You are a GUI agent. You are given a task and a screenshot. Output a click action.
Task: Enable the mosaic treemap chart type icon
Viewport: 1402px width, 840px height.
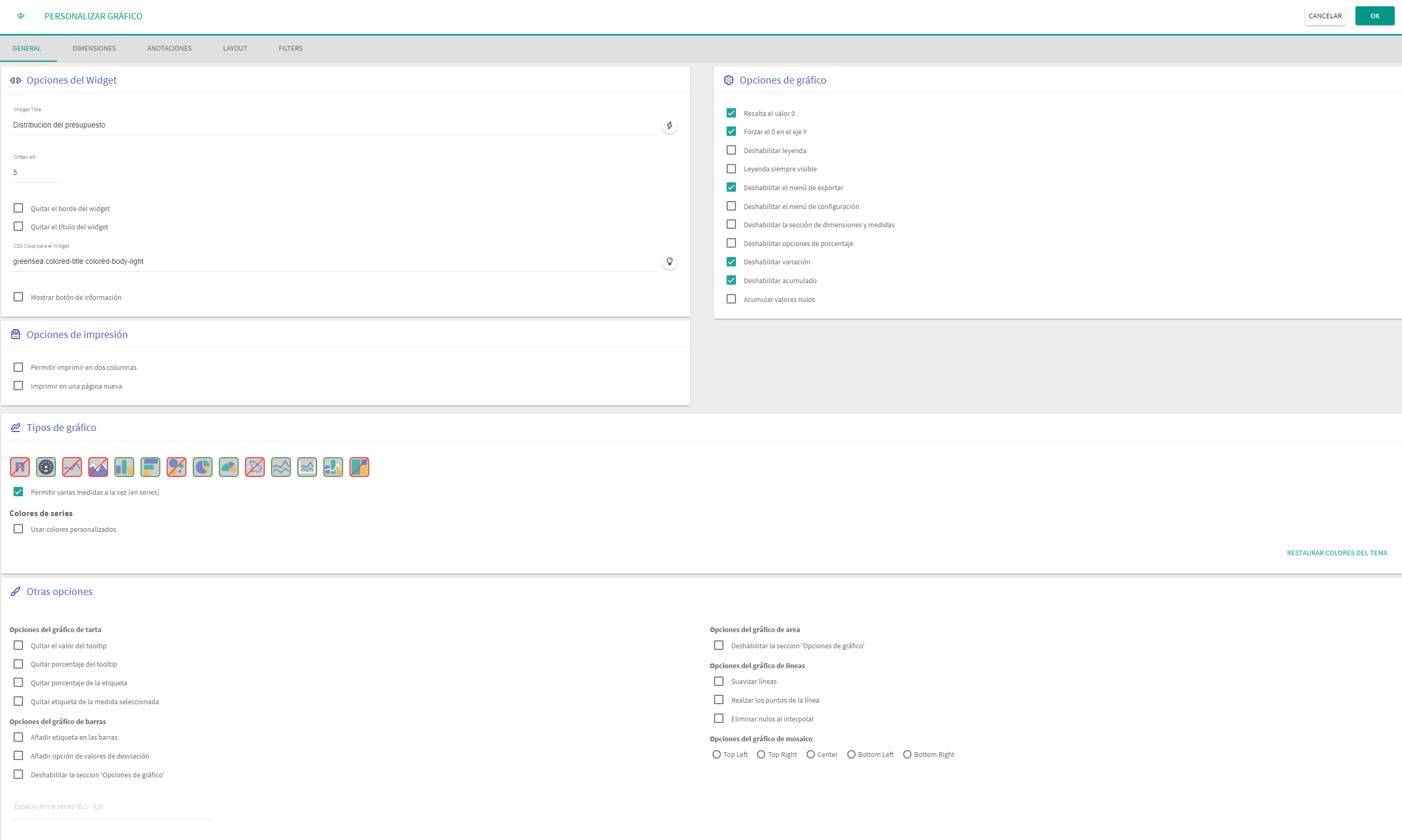click(359, 467)
